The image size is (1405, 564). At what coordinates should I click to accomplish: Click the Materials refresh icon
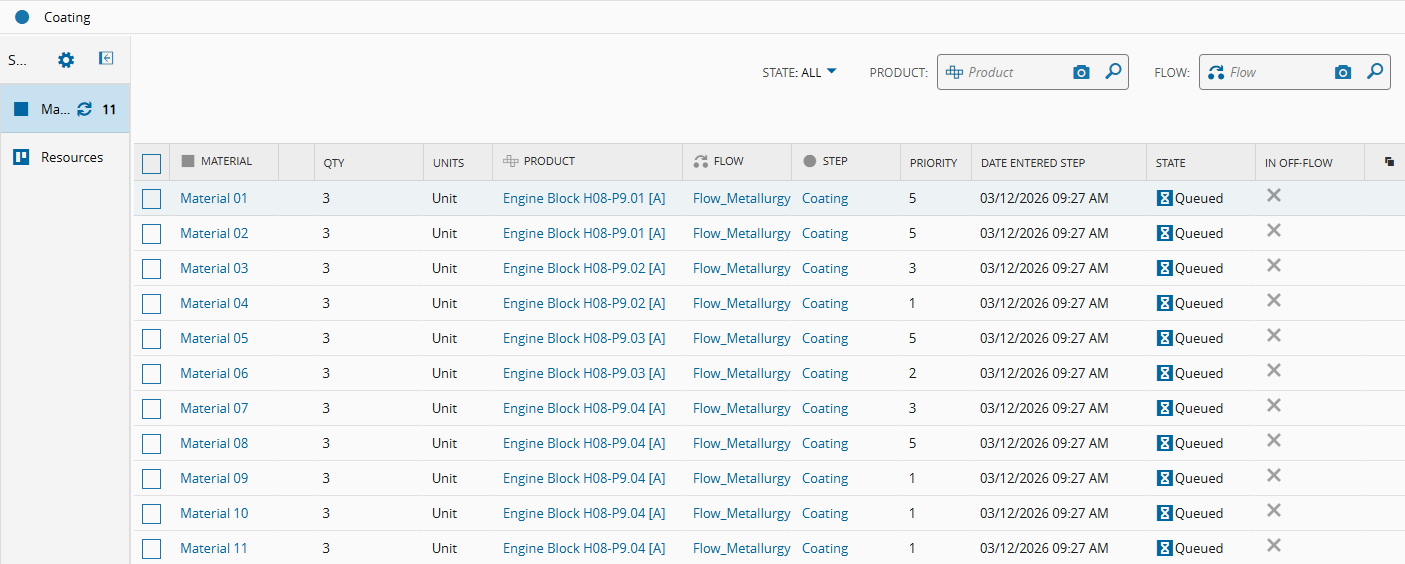click(x=84, y=109)
